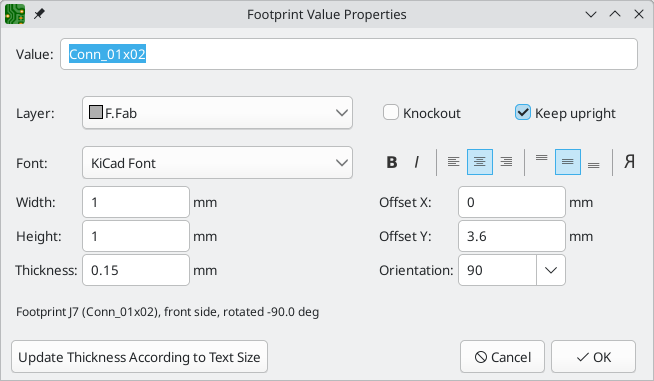Screen dimensions: 654x381
Task: Select vertical center alignment
Action: tap(568, 162)
